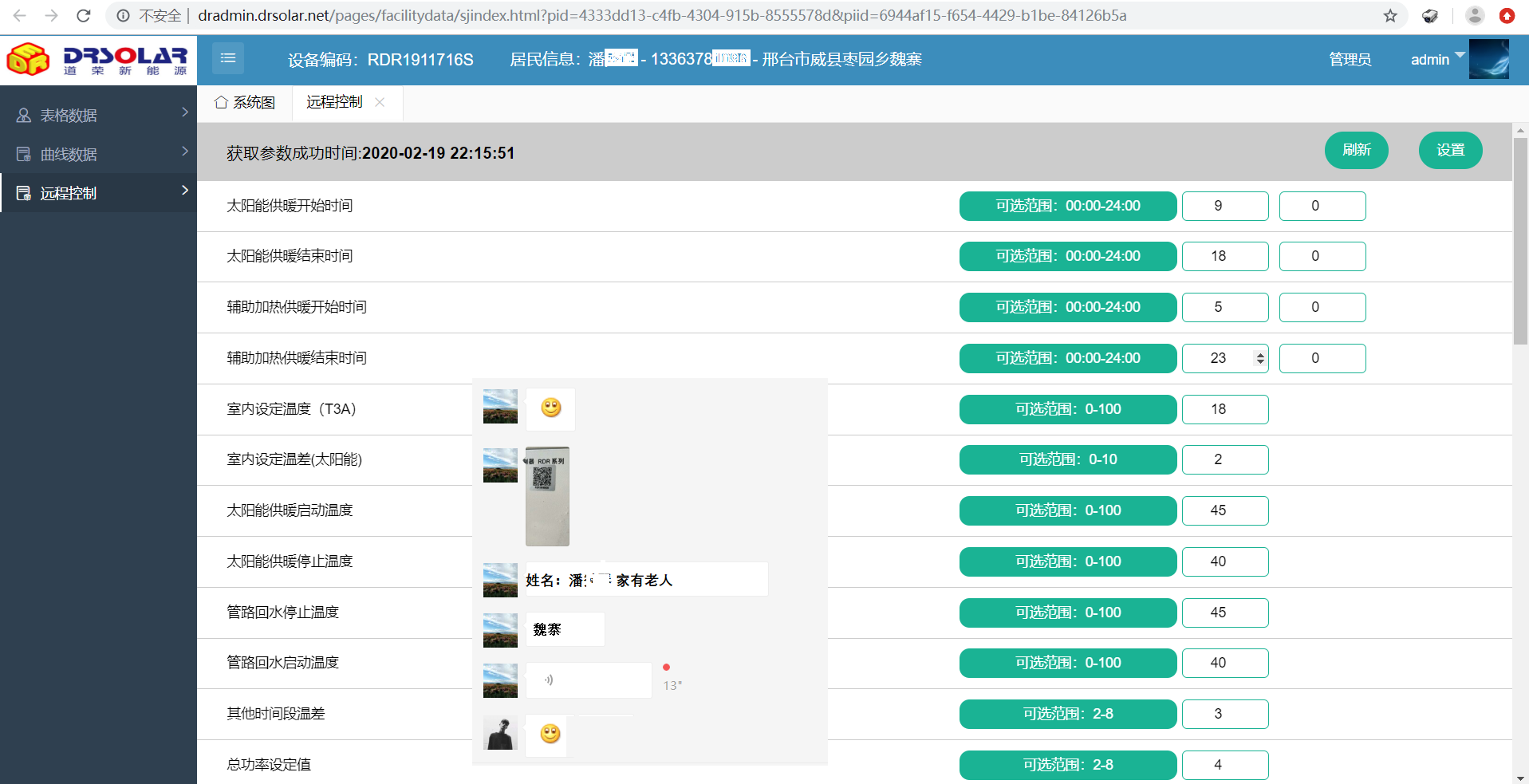Click minute field of 太阳能供暖结束时间
The height and width of the screenshot is (784, 1529).
point(1322,256)
